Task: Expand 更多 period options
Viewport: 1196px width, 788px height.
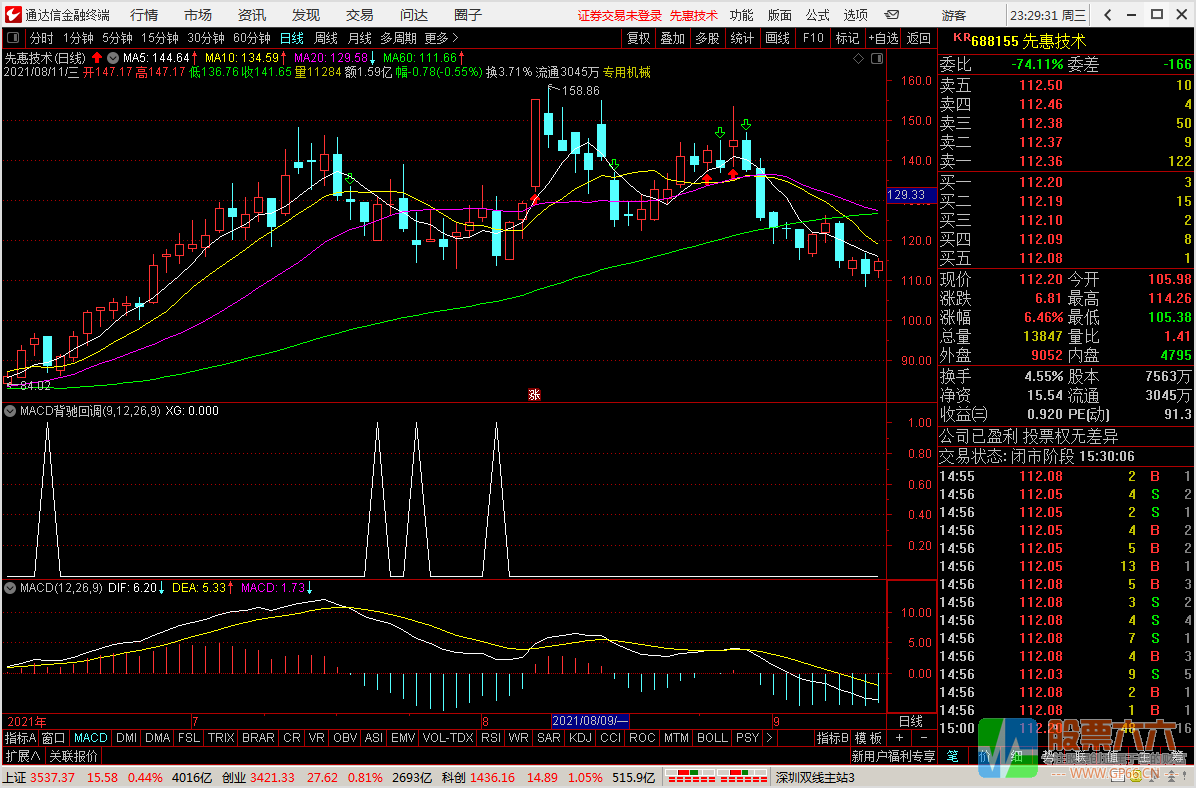Action: (442, 37)
